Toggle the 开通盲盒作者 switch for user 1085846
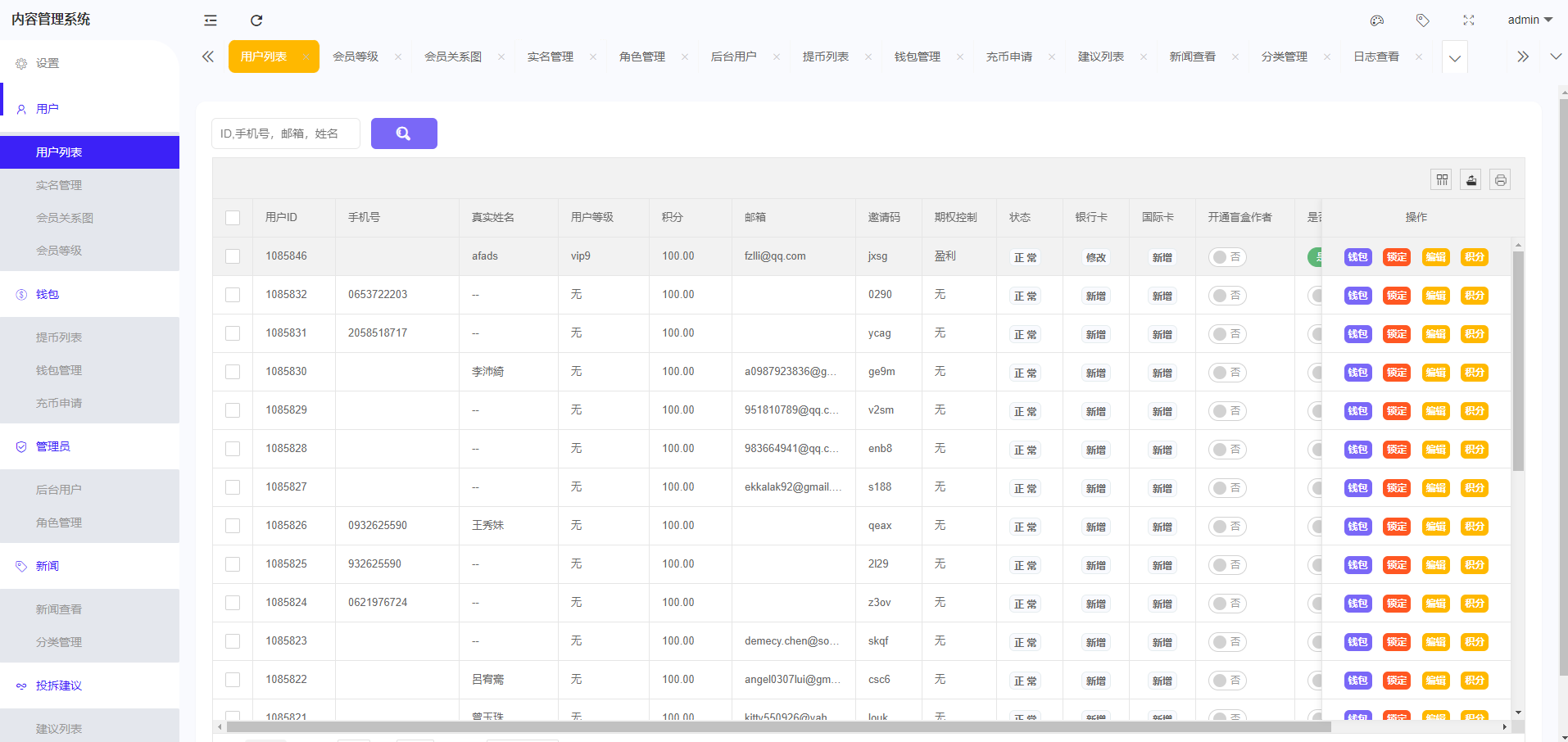Image resolution: width=1568 pixels, height=742 pixels. tap(1227, 256)
